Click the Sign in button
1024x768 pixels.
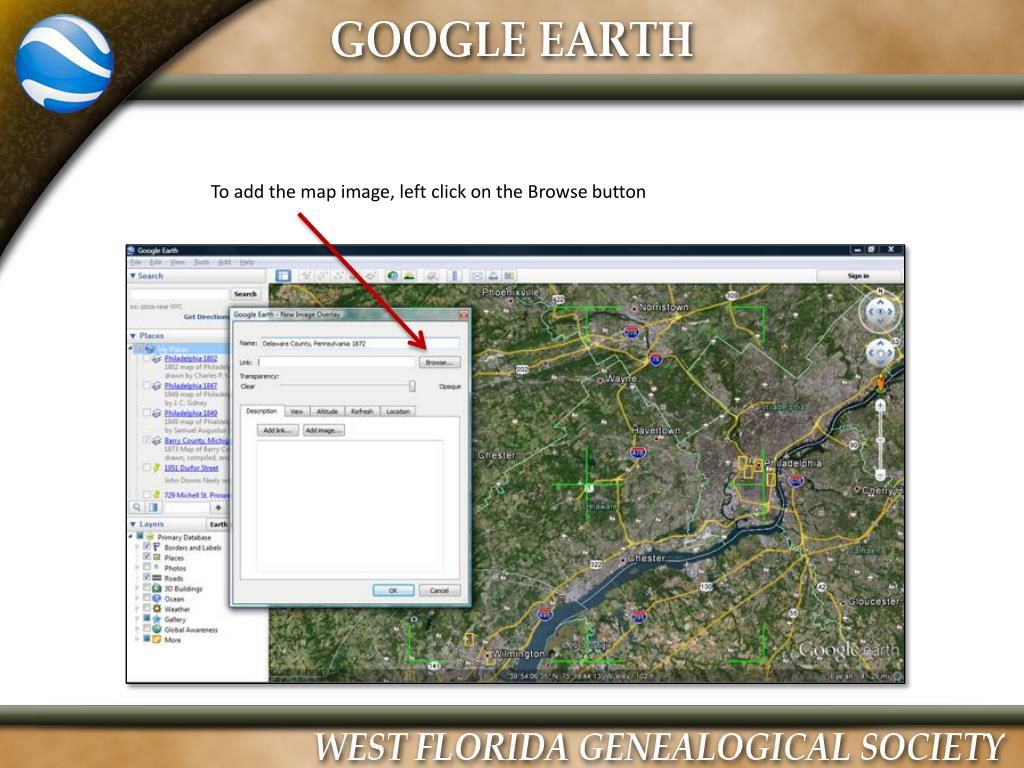859,276
